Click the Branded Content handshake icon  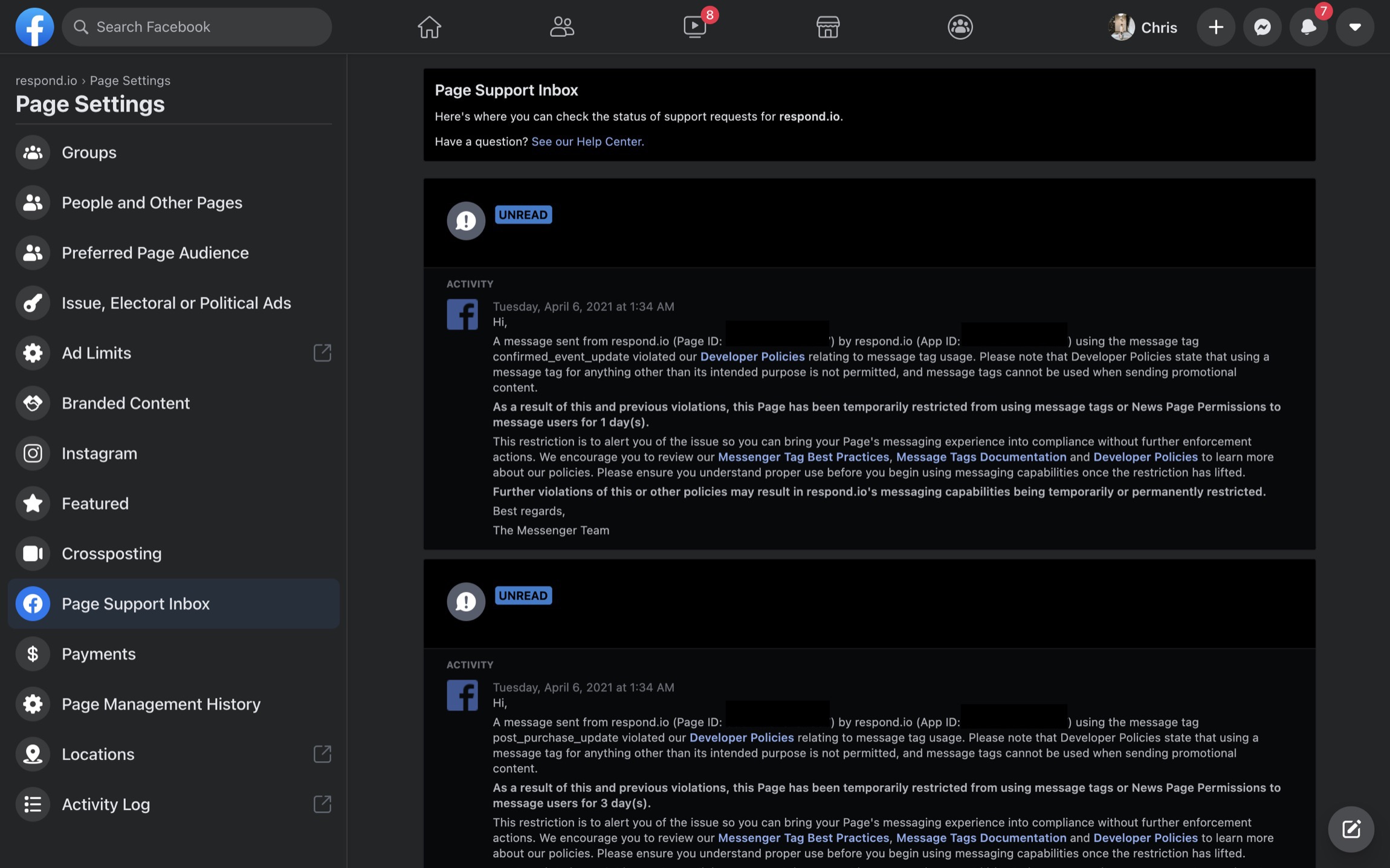(33, 403)
